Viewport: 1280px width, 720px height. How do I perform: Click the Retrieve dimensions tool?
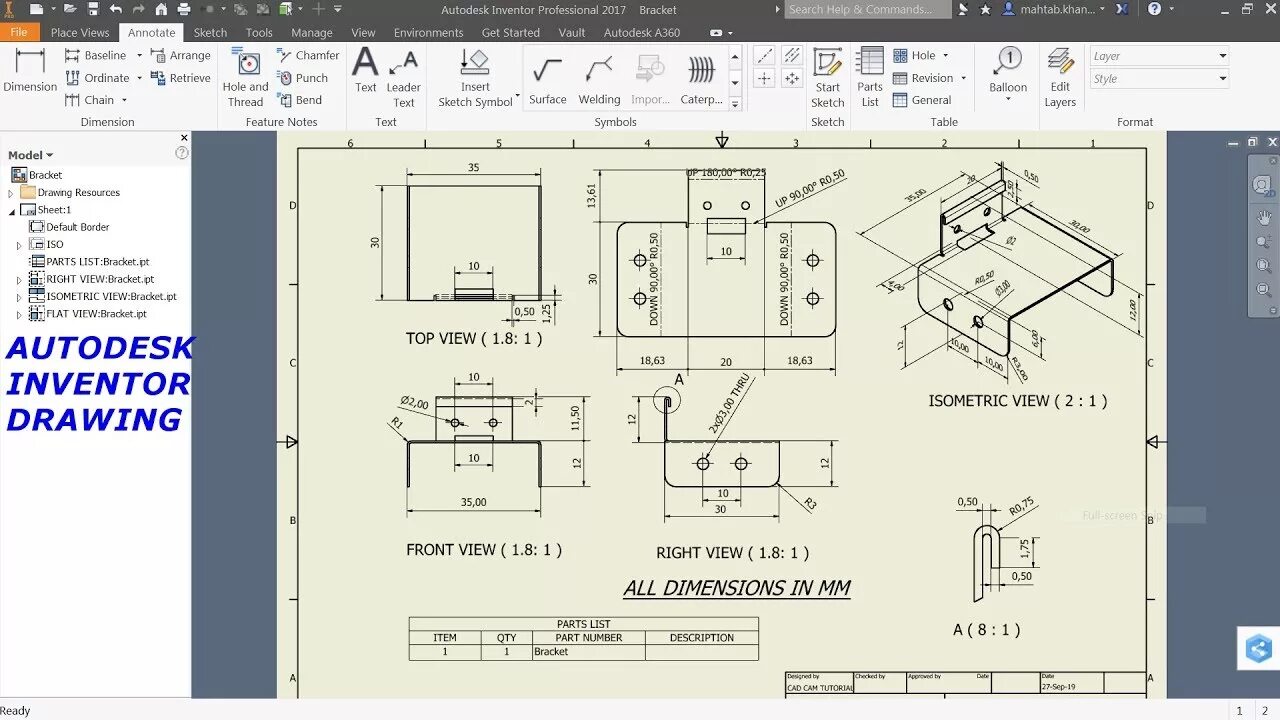click(181, 78)
